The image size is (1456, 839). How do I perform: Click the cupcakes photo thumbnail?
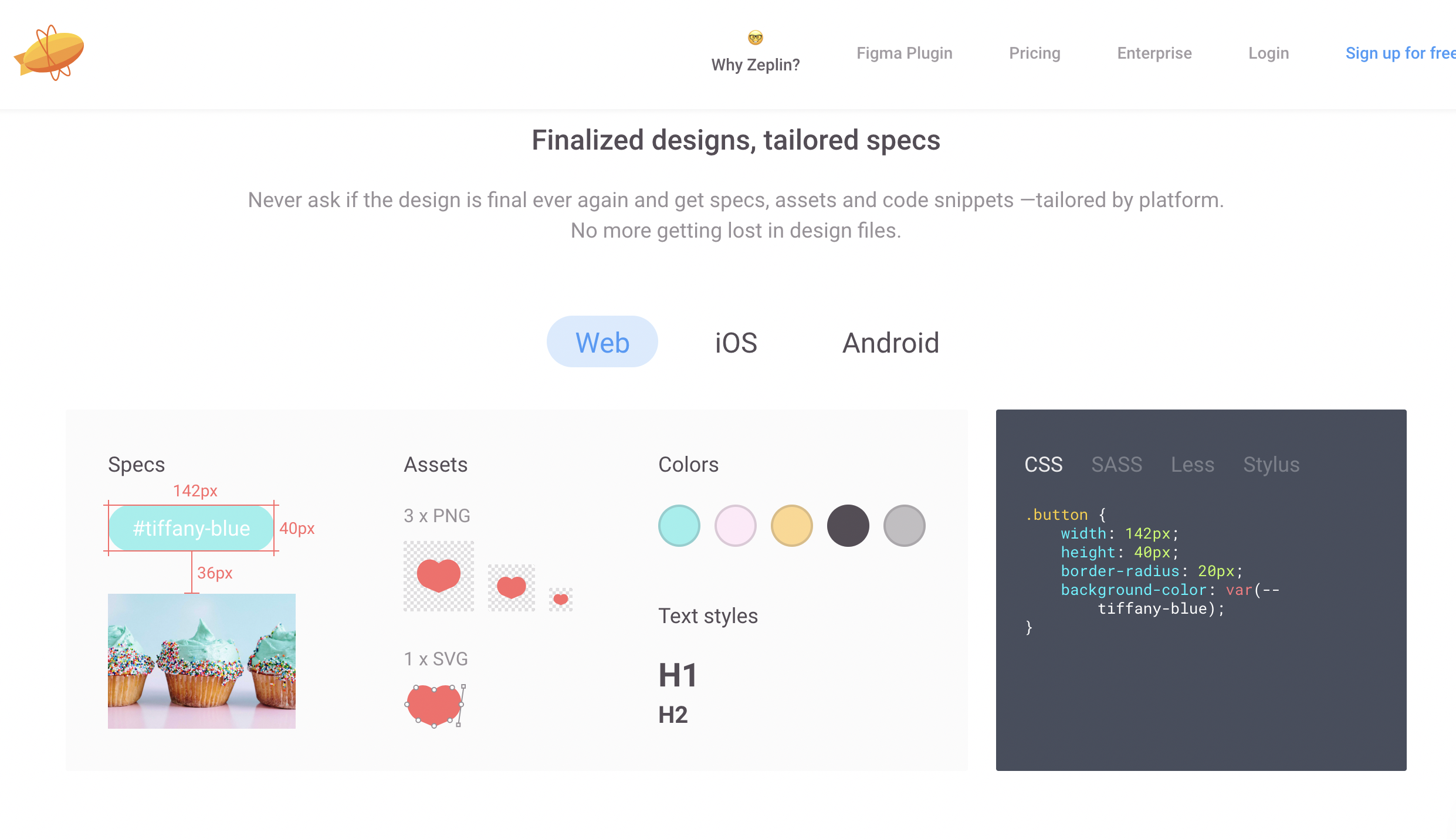202,661
